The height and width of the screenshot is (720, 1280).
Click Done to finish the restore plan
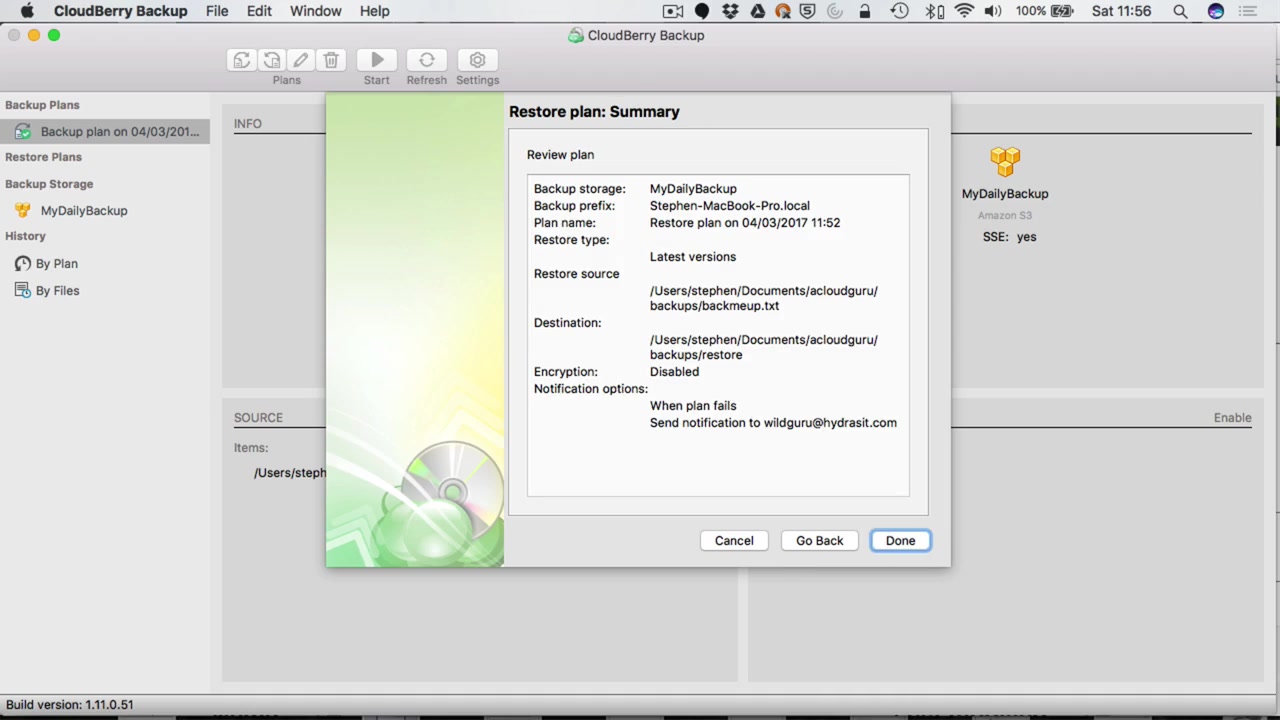900,540
